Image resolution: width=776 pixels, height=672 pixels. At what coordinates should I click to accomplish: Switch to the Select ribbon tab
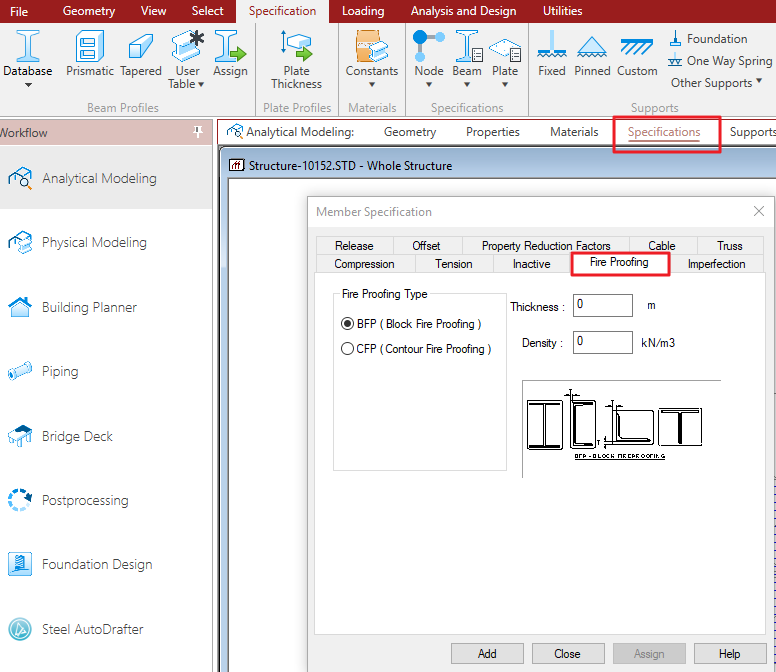207,11
